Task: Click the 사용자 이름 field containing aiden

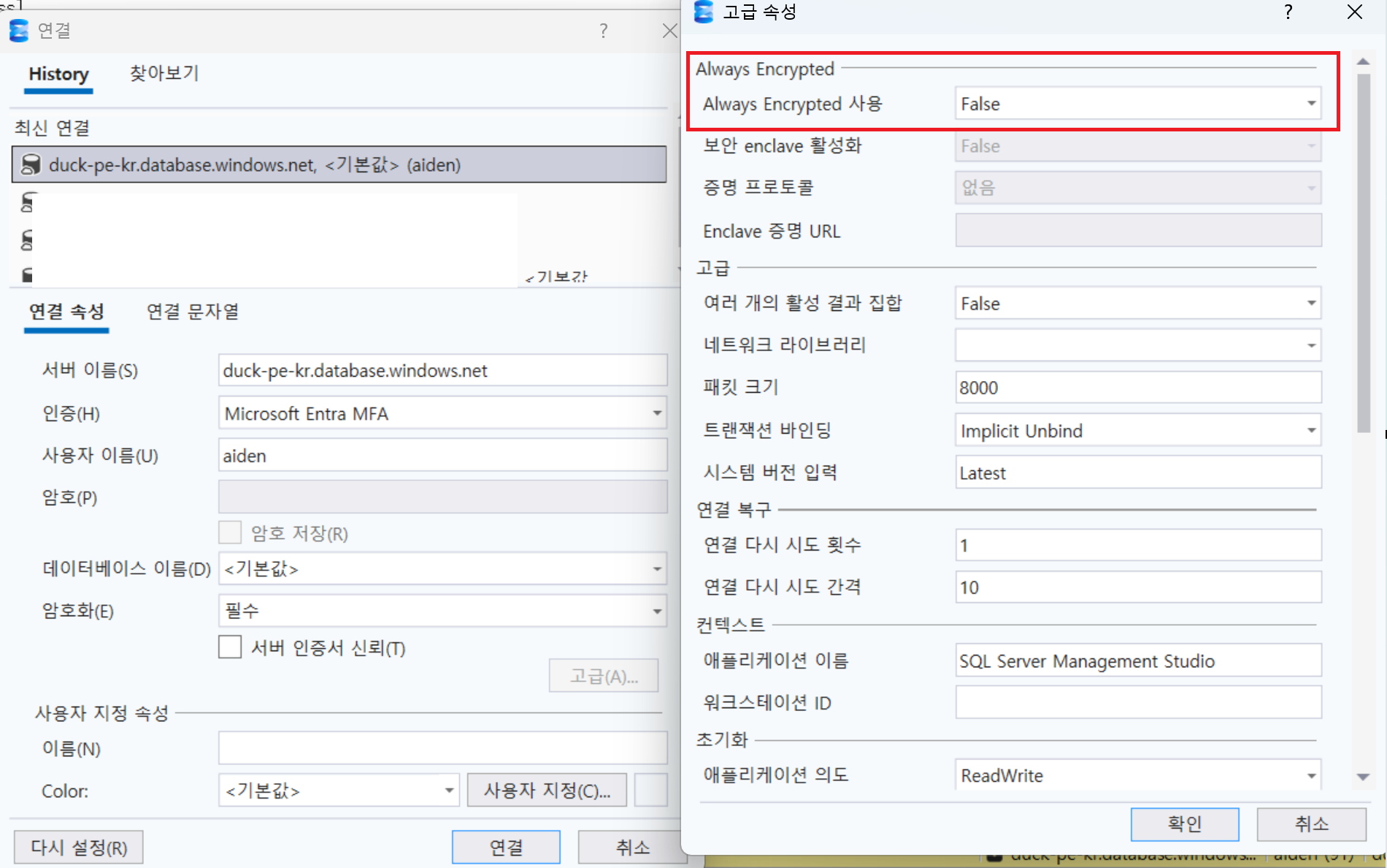Action: click(x=442, y=456)
